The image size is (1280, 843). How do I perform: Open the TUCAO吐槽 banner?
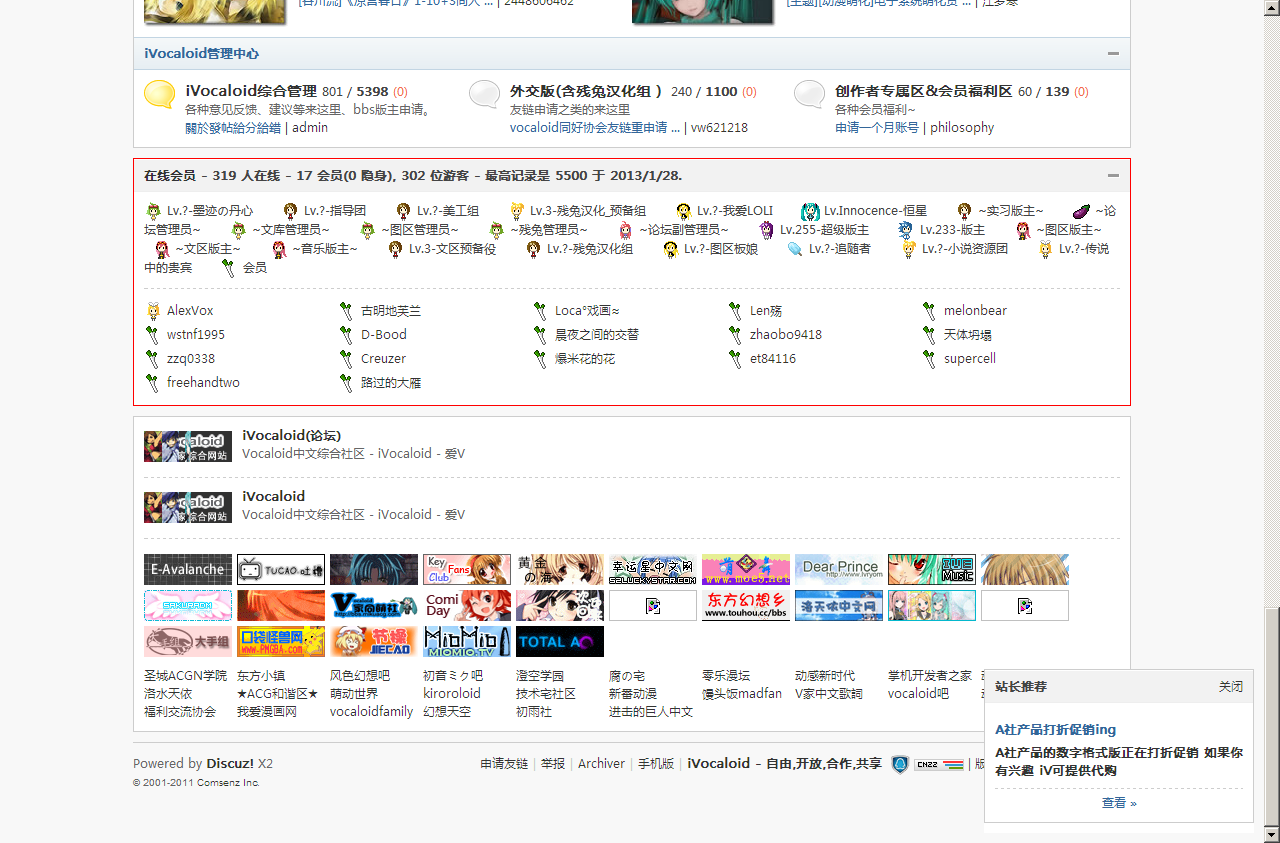(x=281, y=569)
